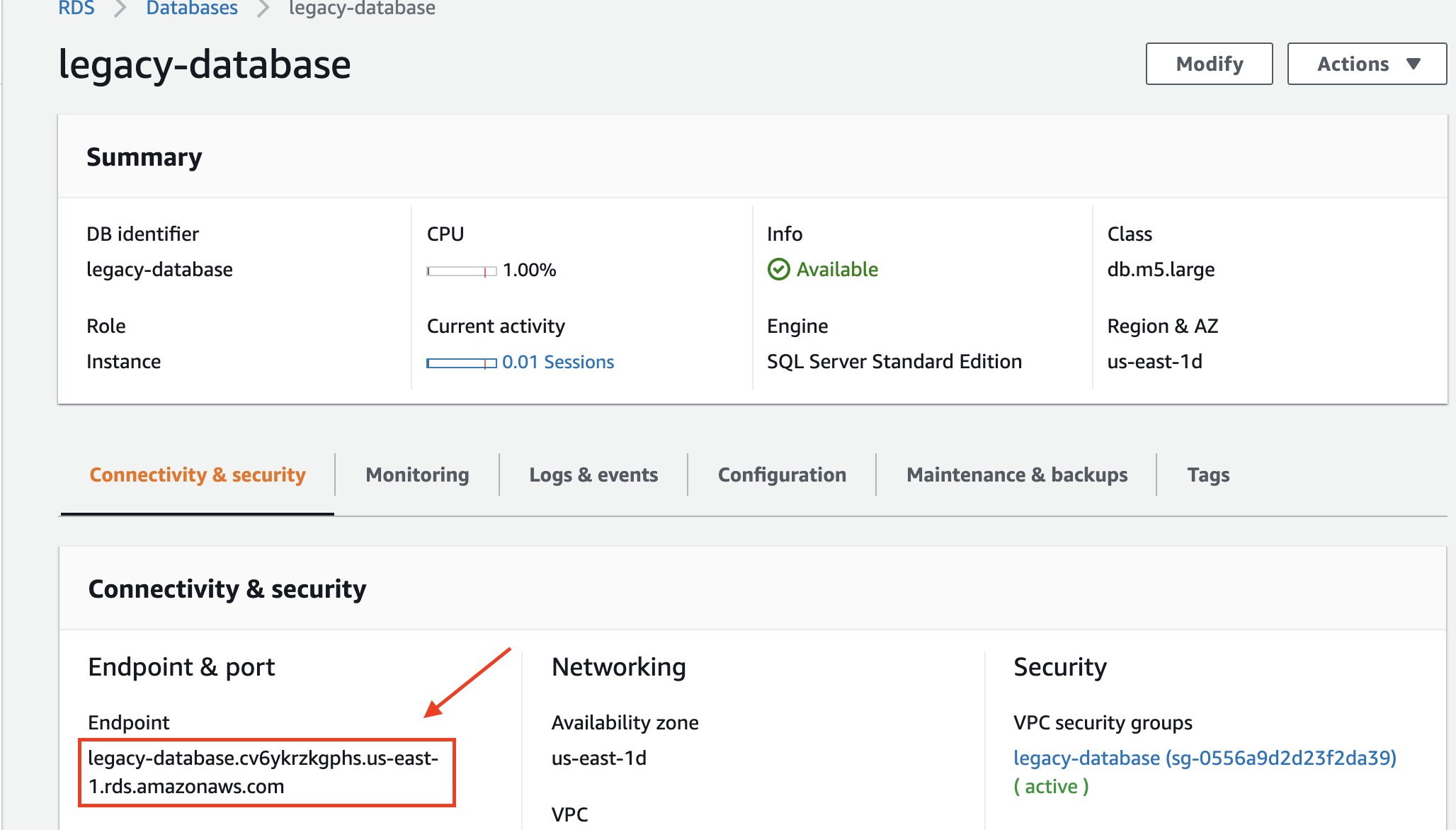Click the RDS breadcrumb link
1456x830 pixels.
pos(76,8)
